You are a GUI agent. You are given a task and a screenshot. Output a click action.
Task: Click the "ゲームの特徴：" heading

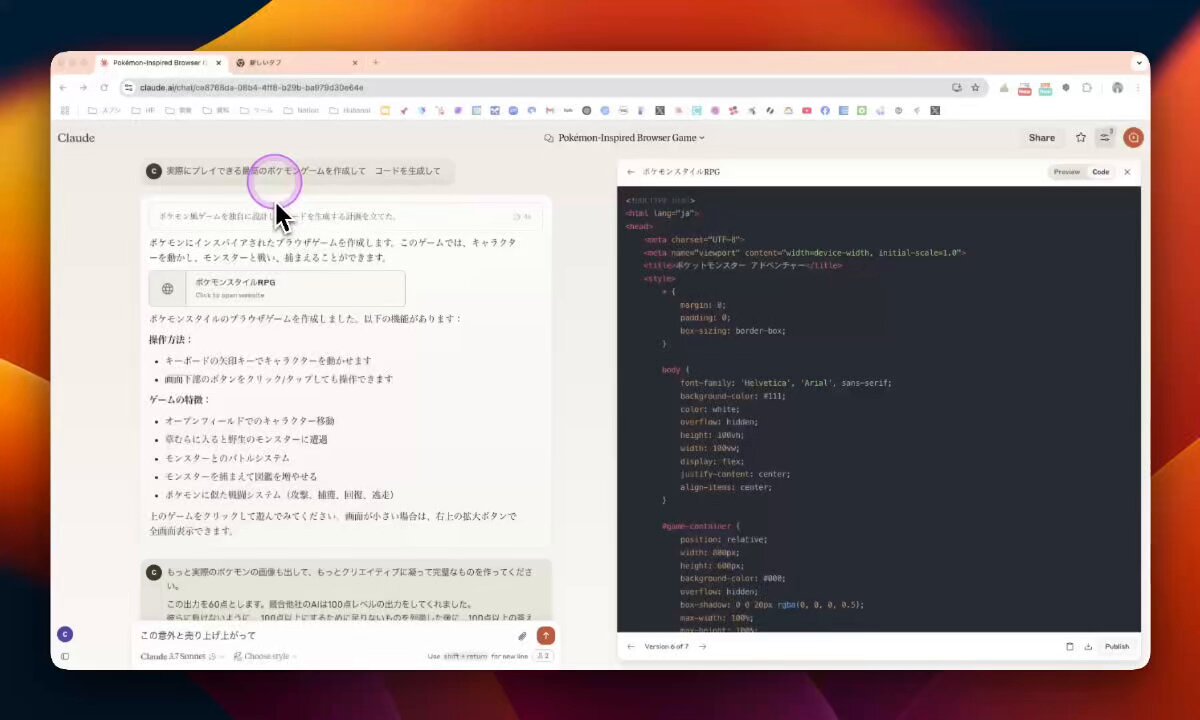[180, 399]
